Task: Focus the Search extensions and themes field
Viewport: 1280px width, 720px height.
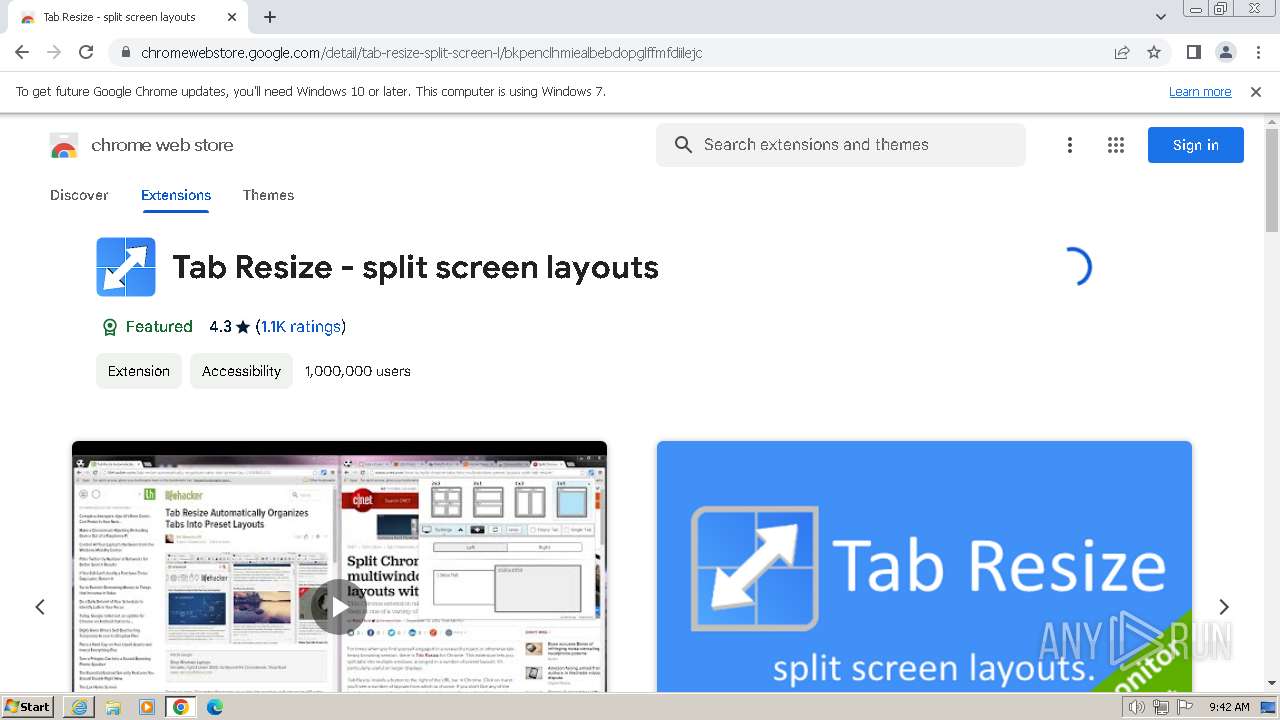Action: pyautogui.click(x=841, y=145)
